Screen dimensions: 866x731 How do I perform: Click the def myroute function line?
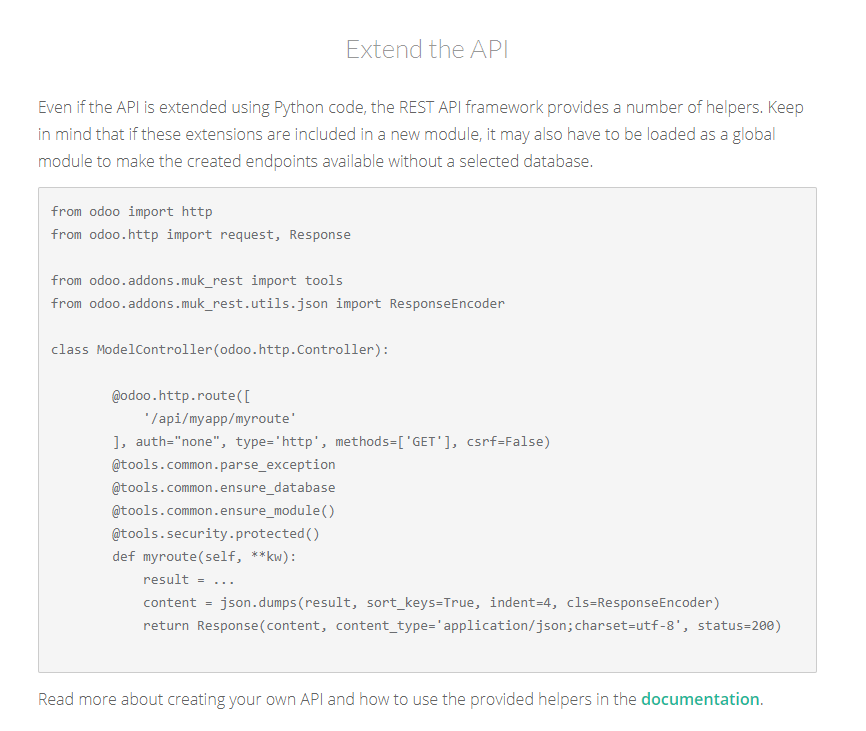[204, 557]
